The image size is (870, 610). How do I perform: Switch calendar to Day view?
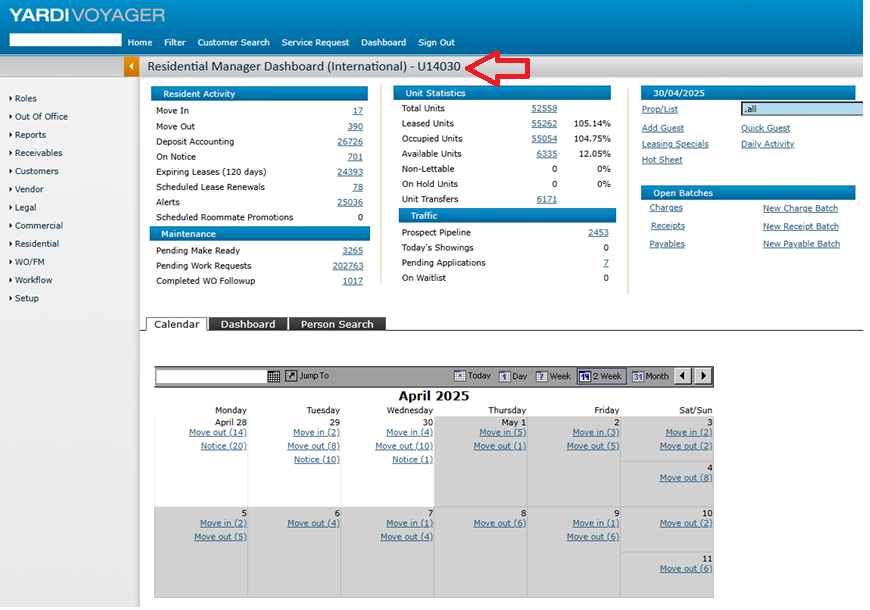tap(513, 376)
